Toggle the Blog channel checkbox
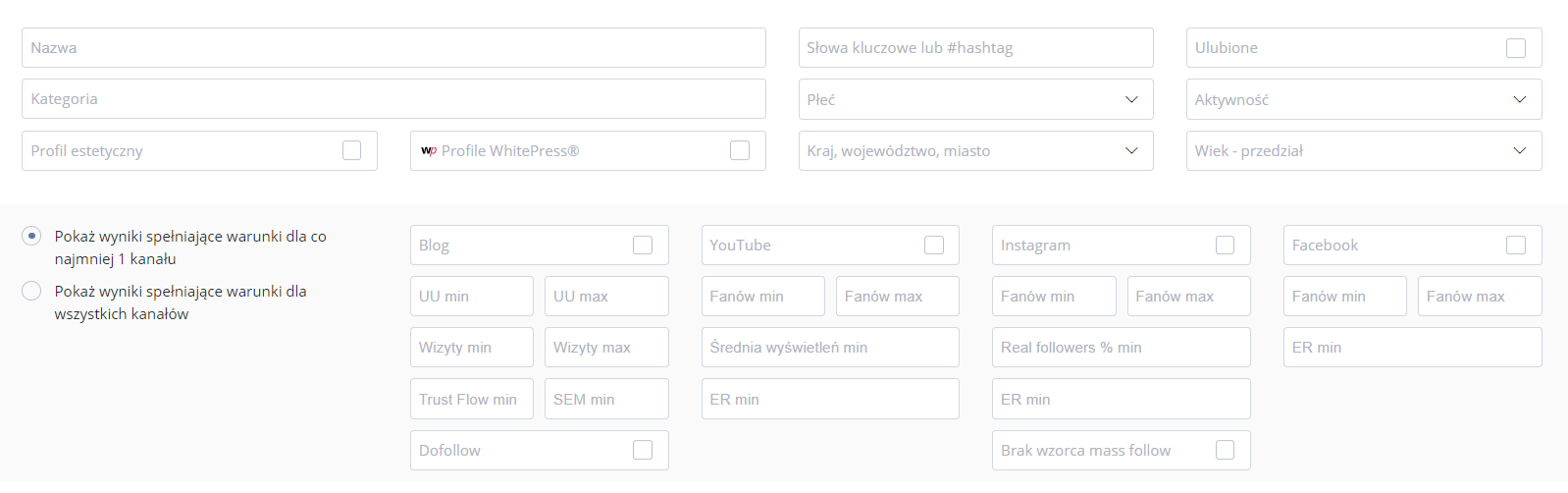Screen dimensions: 1568x493 pos(643,245)
